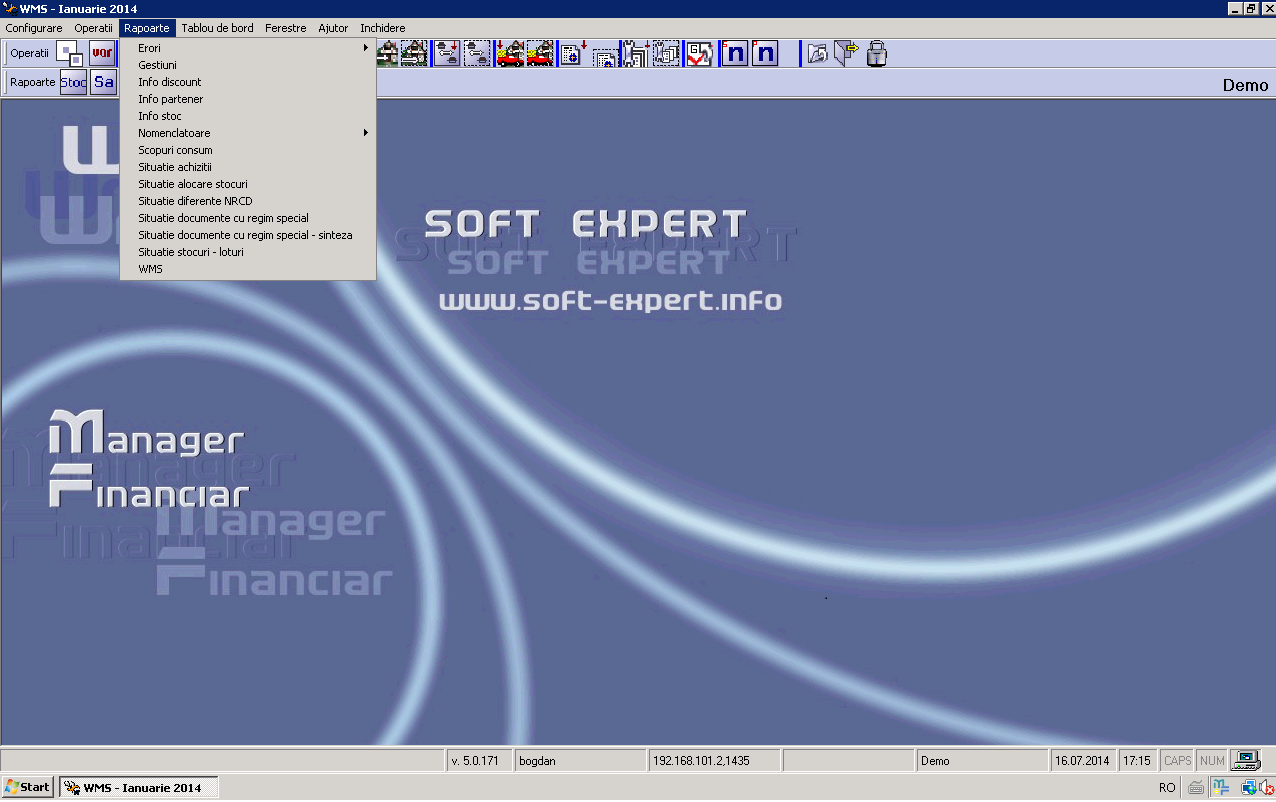Click the folder refresh icon in toolbar
This screenshot has width=1276, height=802.
pos(818,53)
